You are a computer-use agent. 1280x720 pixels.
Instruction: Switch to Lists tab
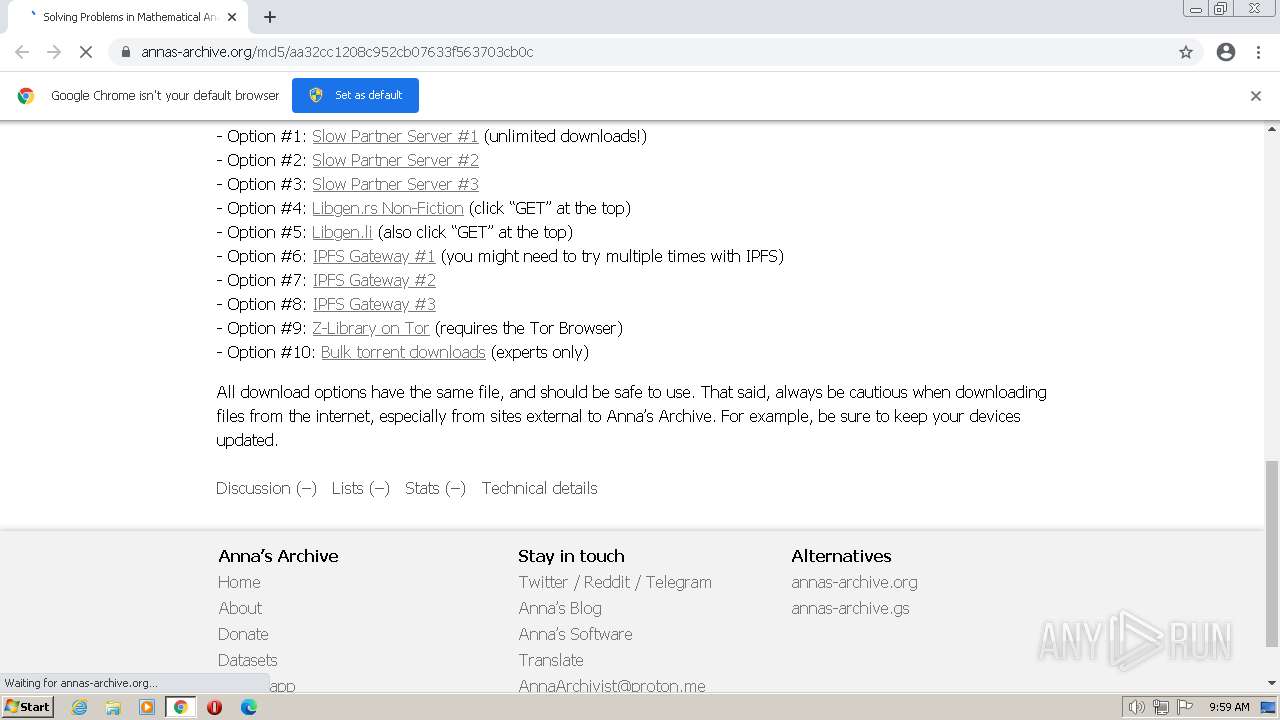(x=361, y=488)
